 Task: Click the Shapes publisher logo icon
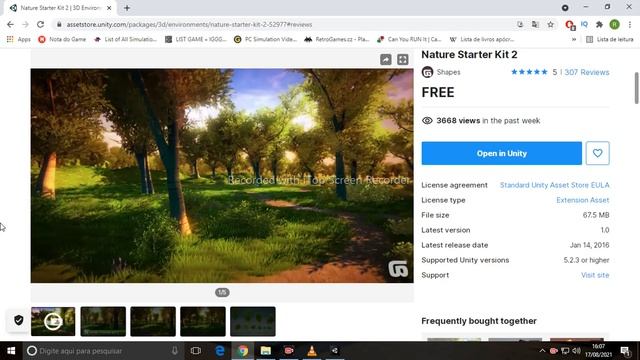click(x=427, y=72)
